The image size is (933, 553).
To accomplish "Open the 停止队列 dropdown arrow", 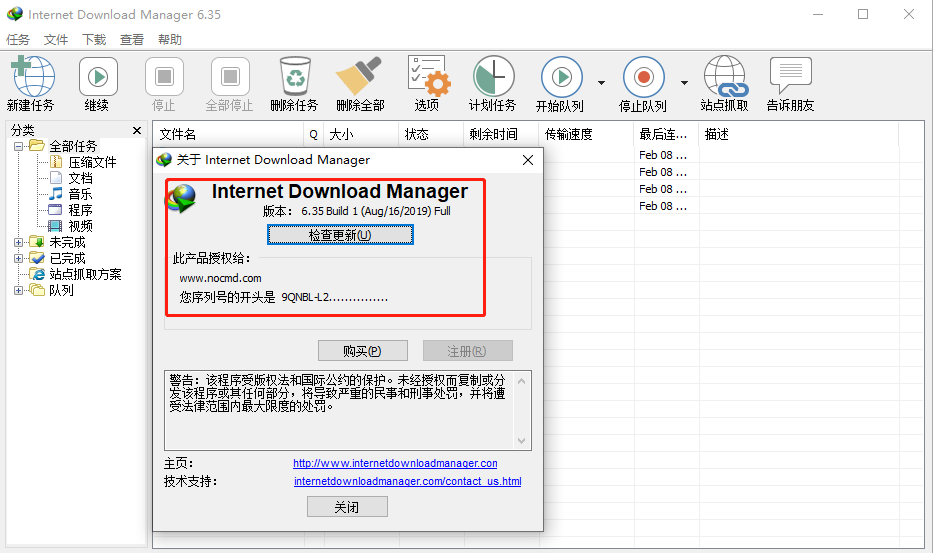I will (x=684, y=83).
